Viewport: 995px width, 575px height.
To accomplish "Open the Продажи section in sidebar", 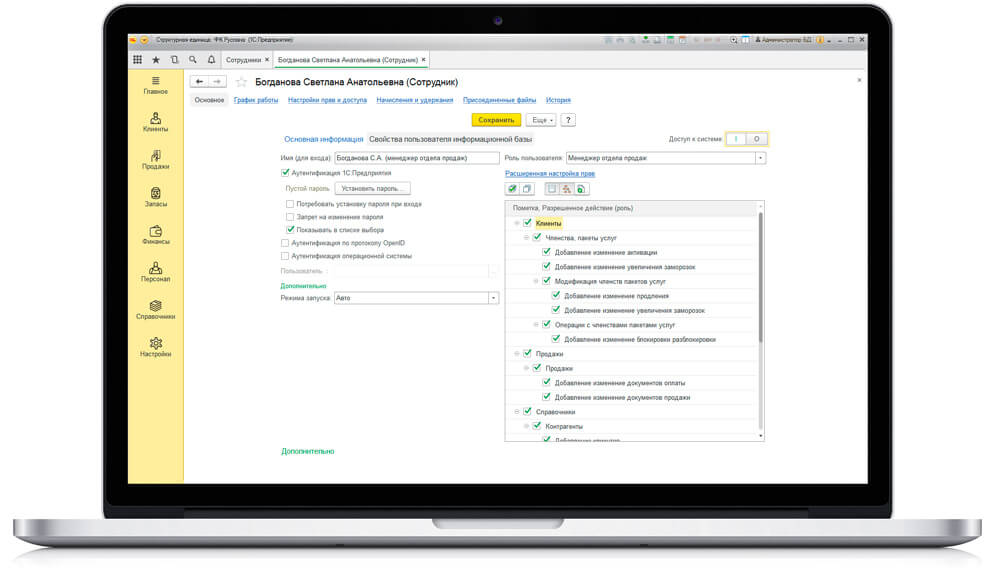I will (155, 160).
